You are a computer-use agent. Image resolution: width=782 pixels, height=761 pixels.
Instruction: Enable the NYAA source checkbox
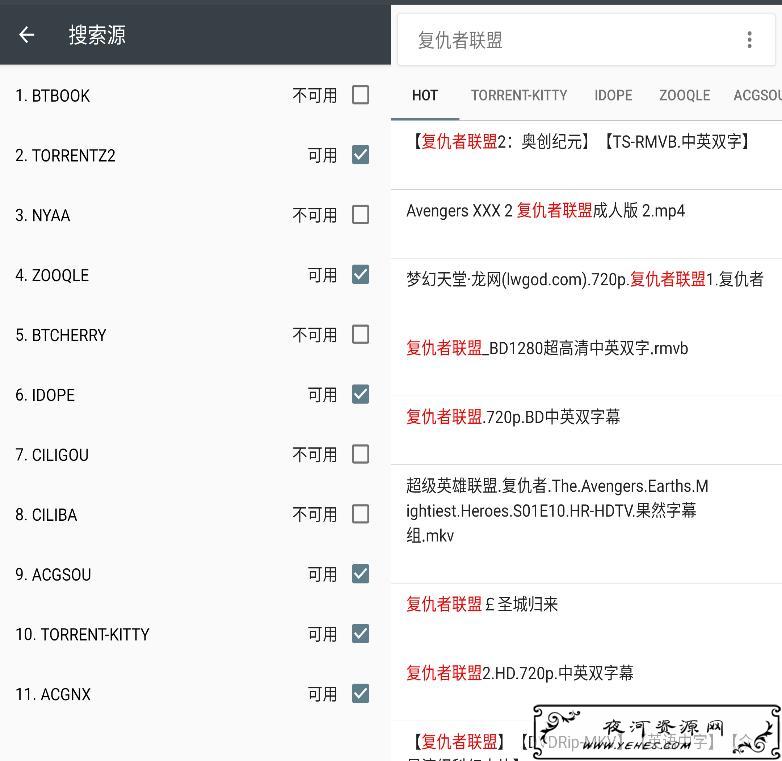360,215
